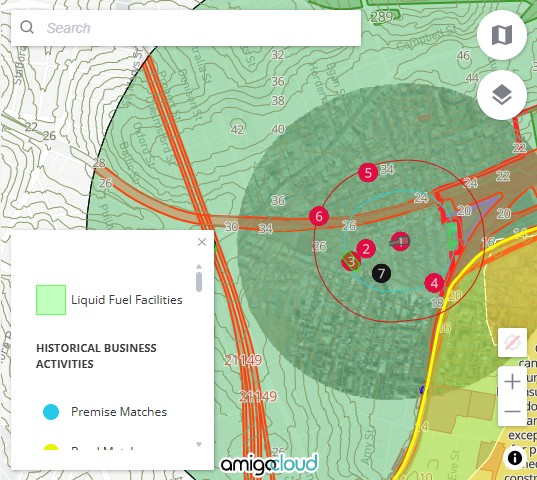Click the compass reset rotation button

[x=512, y=342]
